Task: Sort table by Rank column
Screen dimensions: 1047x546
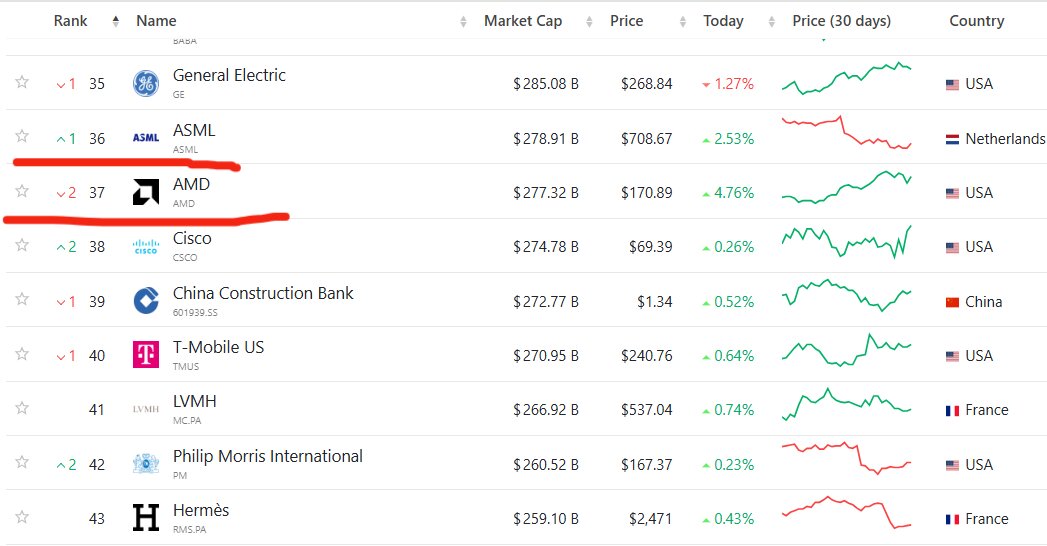Action: click(x=72, y=21)
